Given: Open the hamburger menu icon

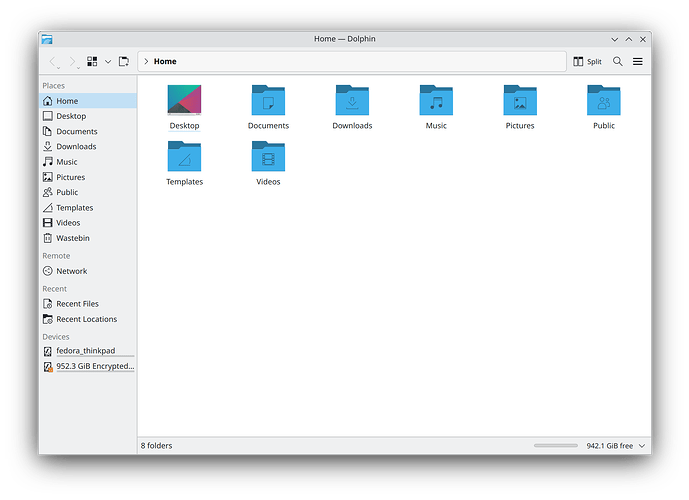Looking at the screenshot, I should tap(638, 61).
